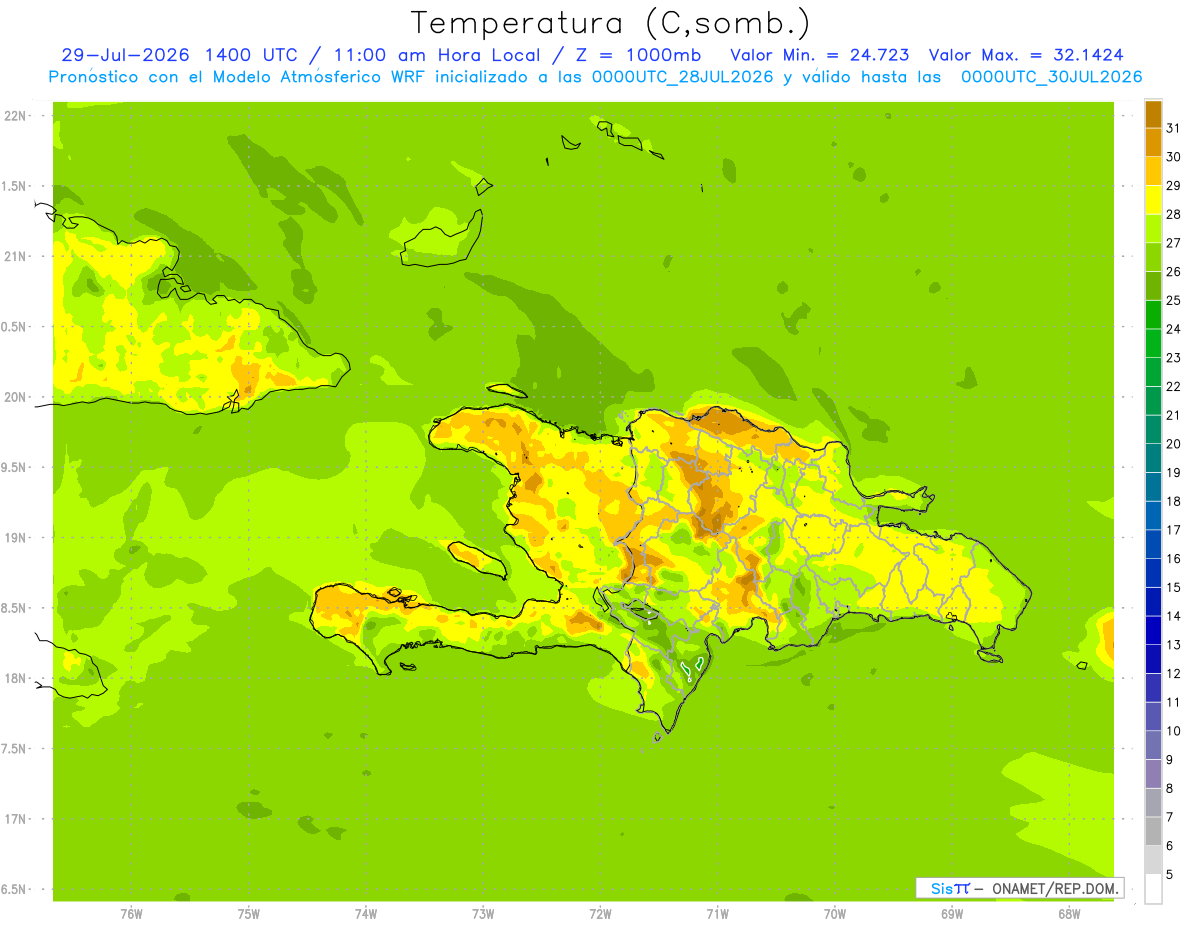Click the colorbar label 27
The width and height of the screenshot is (1200, 927).
pos(1173,242)
